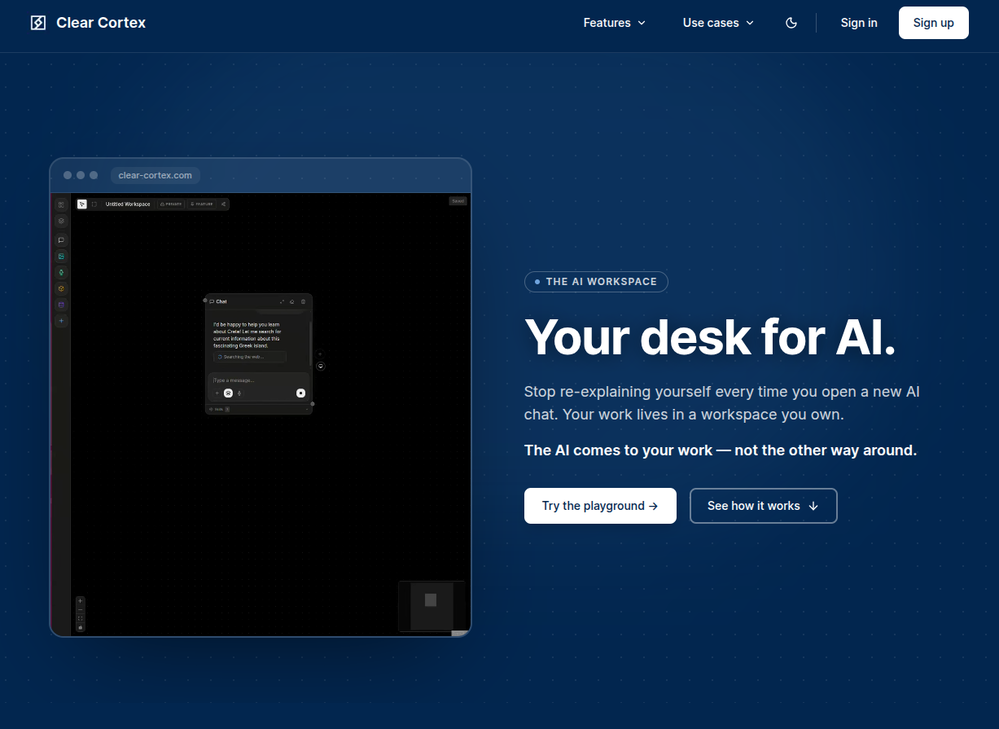Click the canvas zoom in plus control
The height and width of the screenshot is (729, 999).
(80, 601)
